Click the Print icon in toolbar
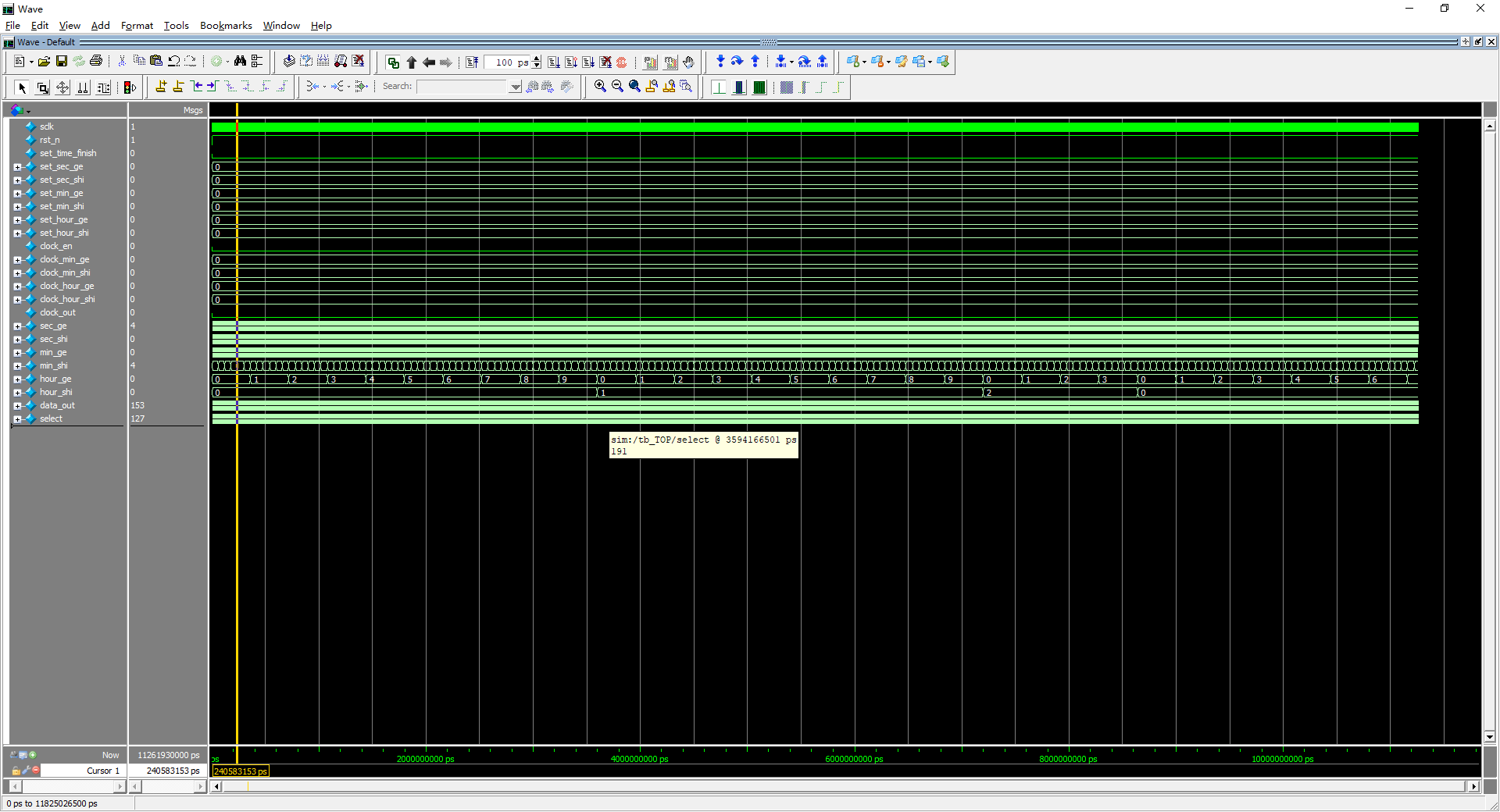Image resolution: width=1500 pixels, height=812 pixels. (x=96, y=61)
